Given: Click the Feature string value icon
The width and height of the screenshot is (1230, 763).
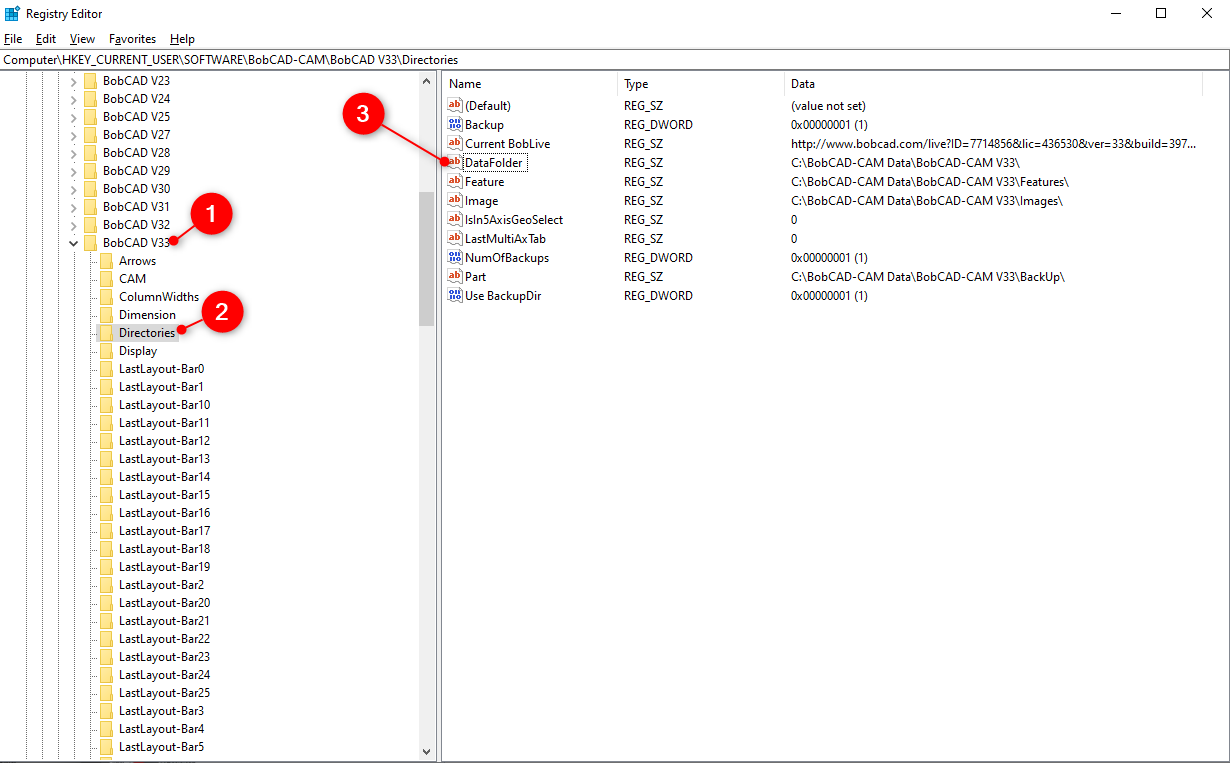Looking at the screenshot, I should [455, 181].
